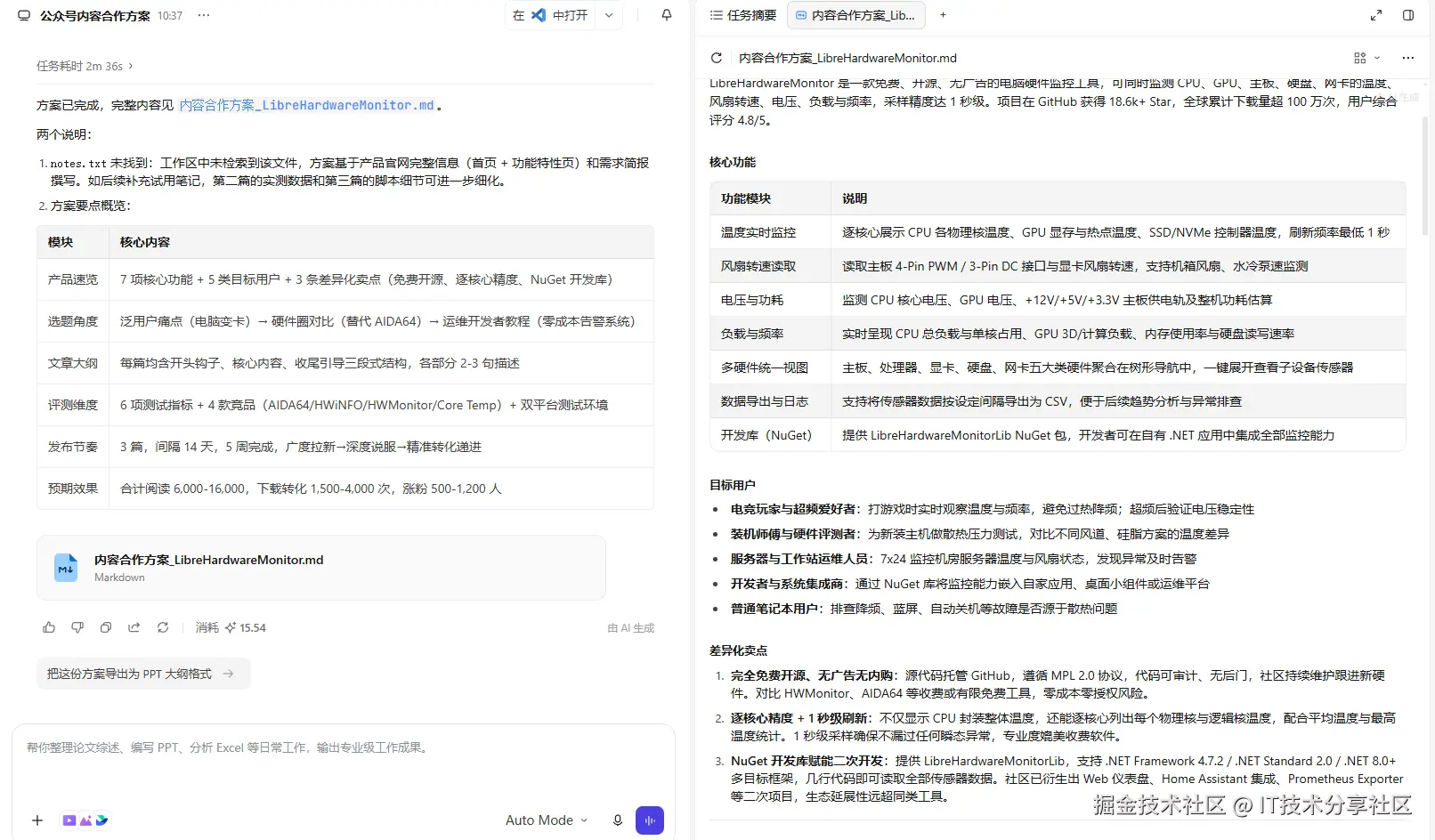Open the 内容合作方案_LibreHardwareMonitor.md link in chat

click(307, 105)
